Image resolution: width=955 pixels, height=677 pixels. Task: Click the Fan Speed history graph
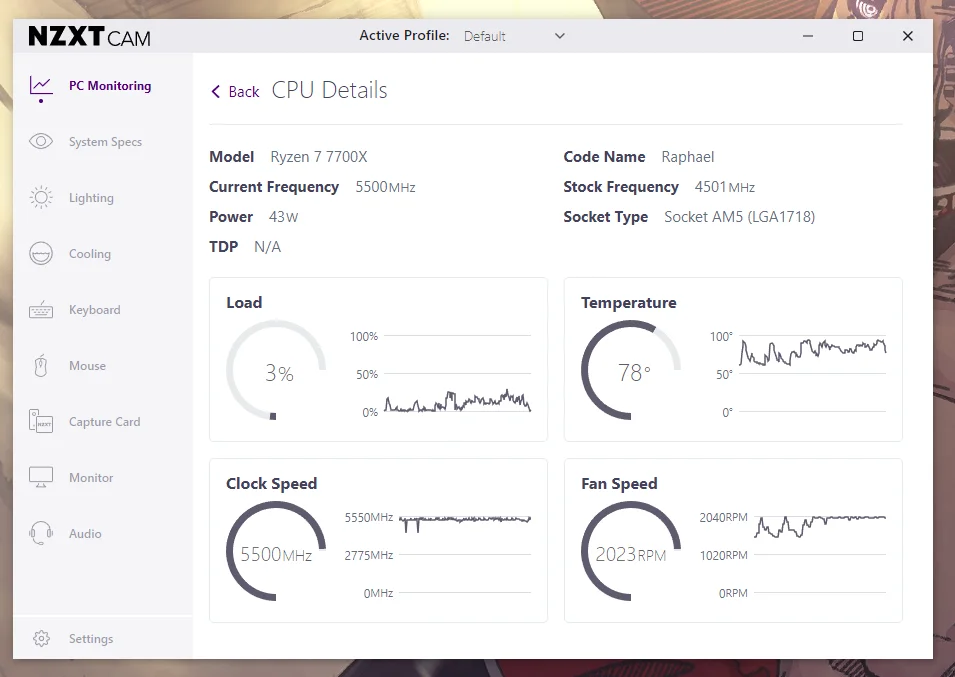click(x=820, y=555)
